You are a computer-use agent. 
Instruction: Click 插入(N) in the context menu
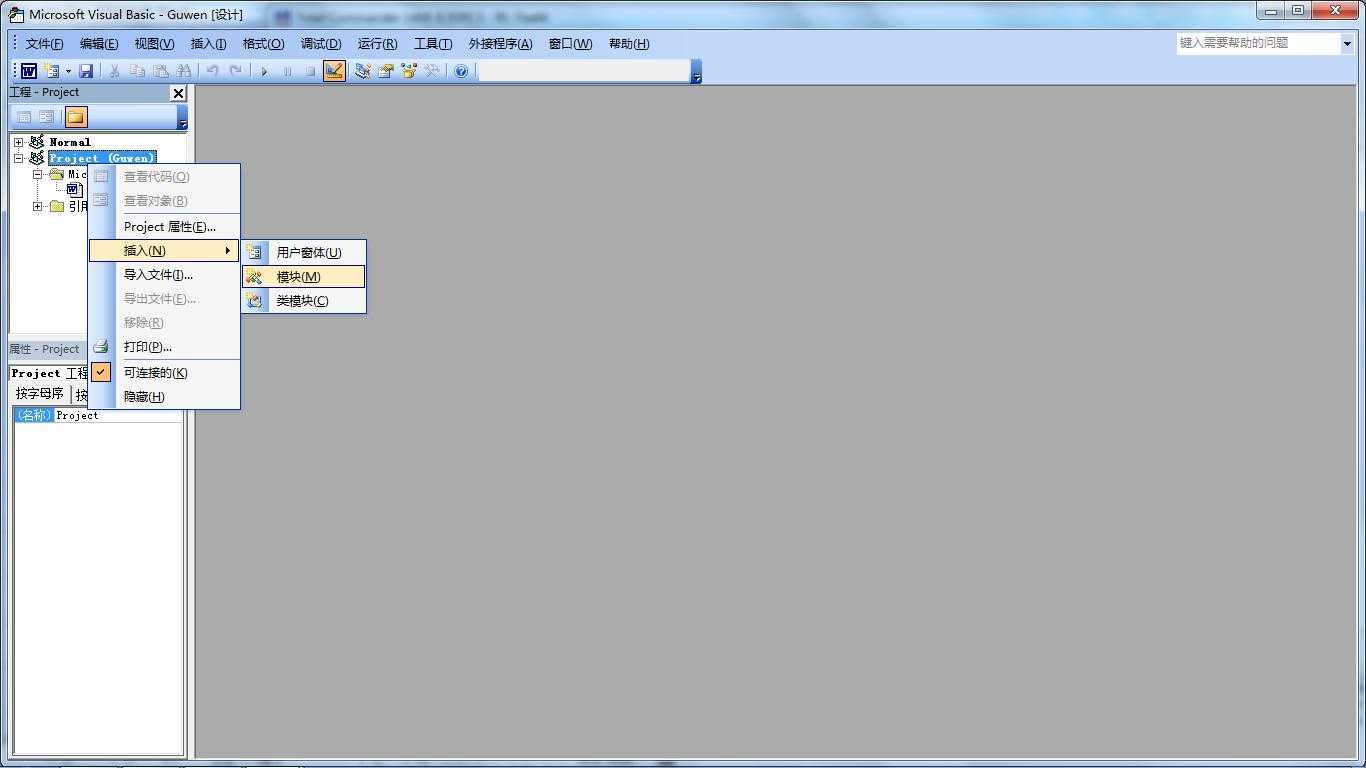point(165,251)
